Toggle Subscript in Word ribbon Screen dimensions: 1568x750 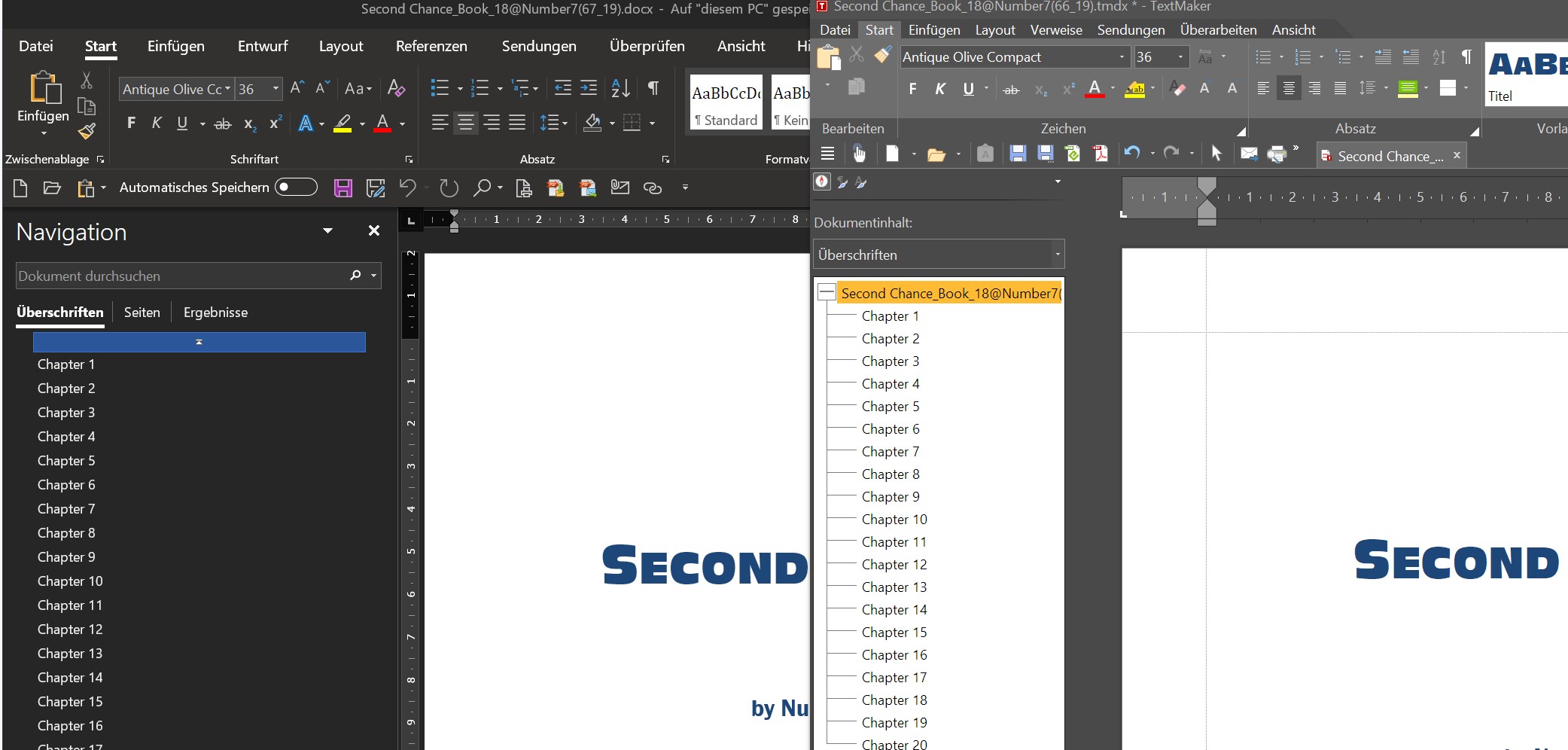point(250,123)
